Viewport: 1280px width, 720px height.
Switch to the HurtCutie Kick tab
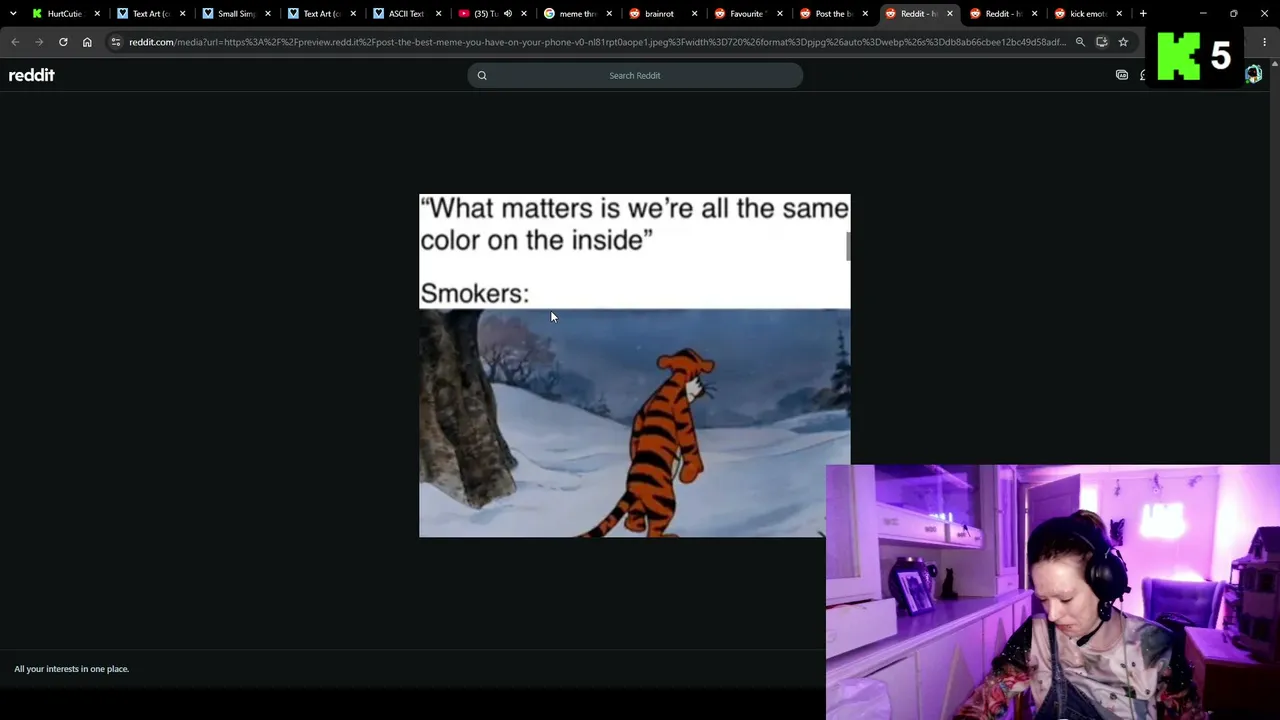point(65,14)
